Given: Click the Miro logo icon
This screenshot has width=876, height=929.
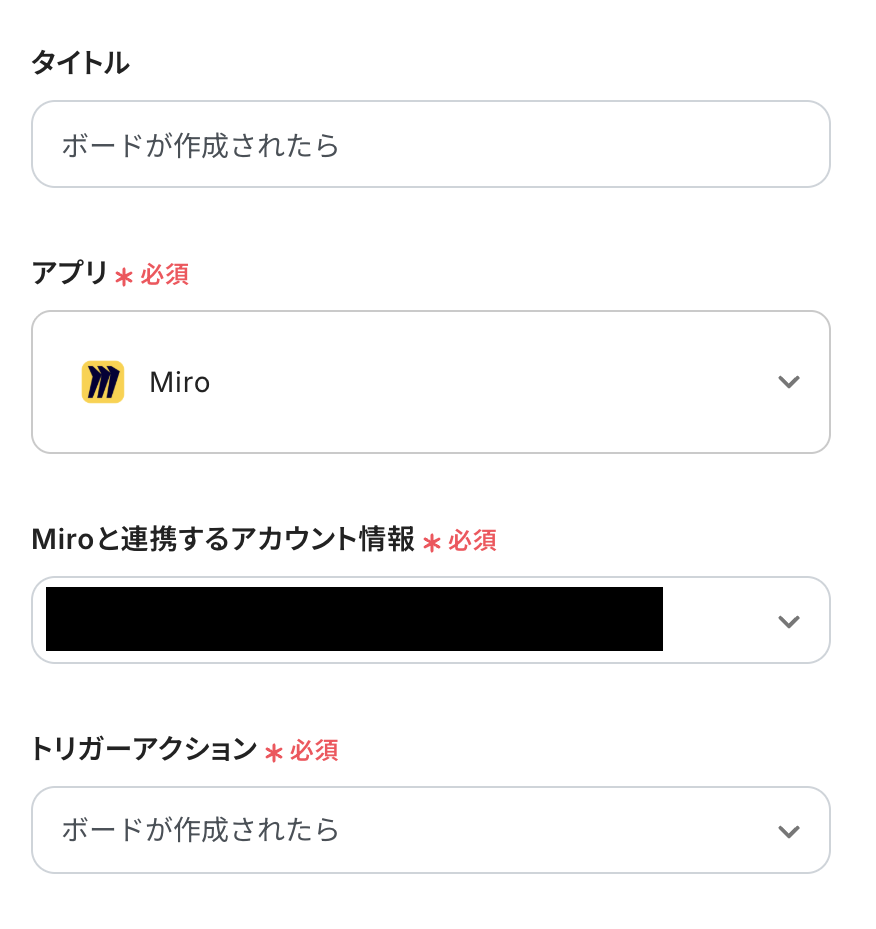Looking at the screenshot, I should 102,382.
